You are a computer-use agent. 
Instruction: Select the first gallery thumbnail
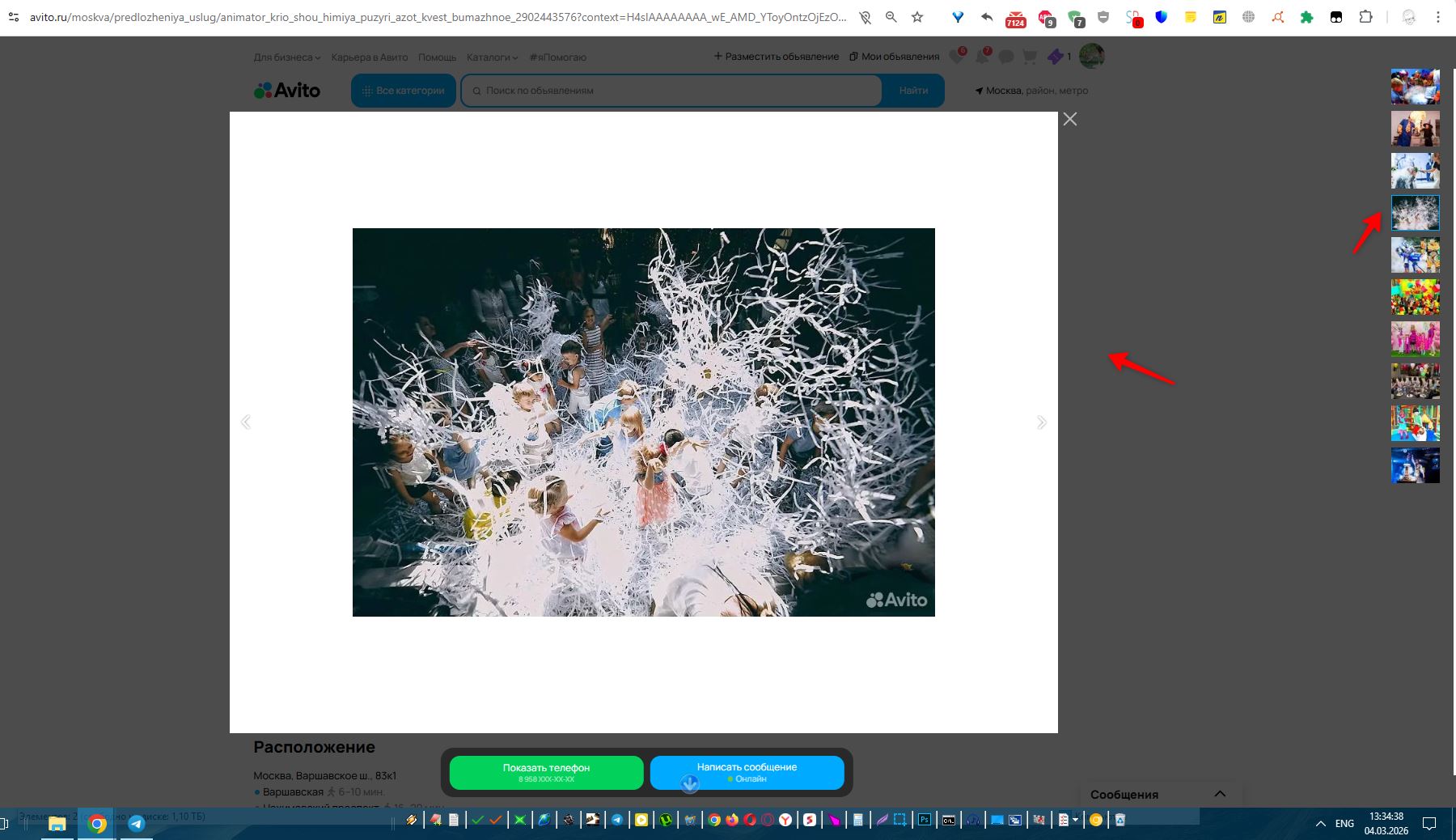point(1415,87)
